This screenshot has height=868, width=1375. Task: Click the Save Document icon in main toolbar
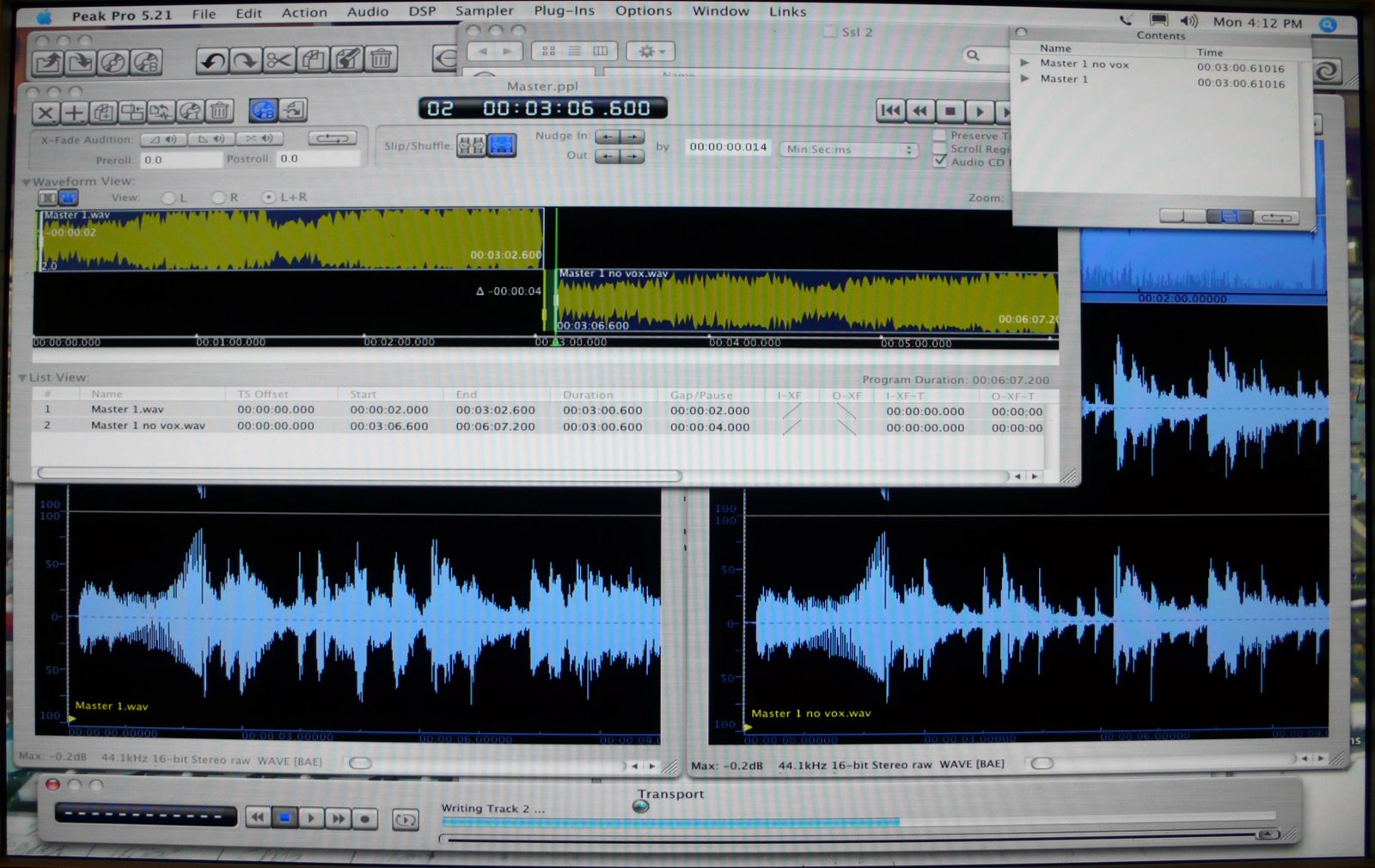tap(82, 62)
